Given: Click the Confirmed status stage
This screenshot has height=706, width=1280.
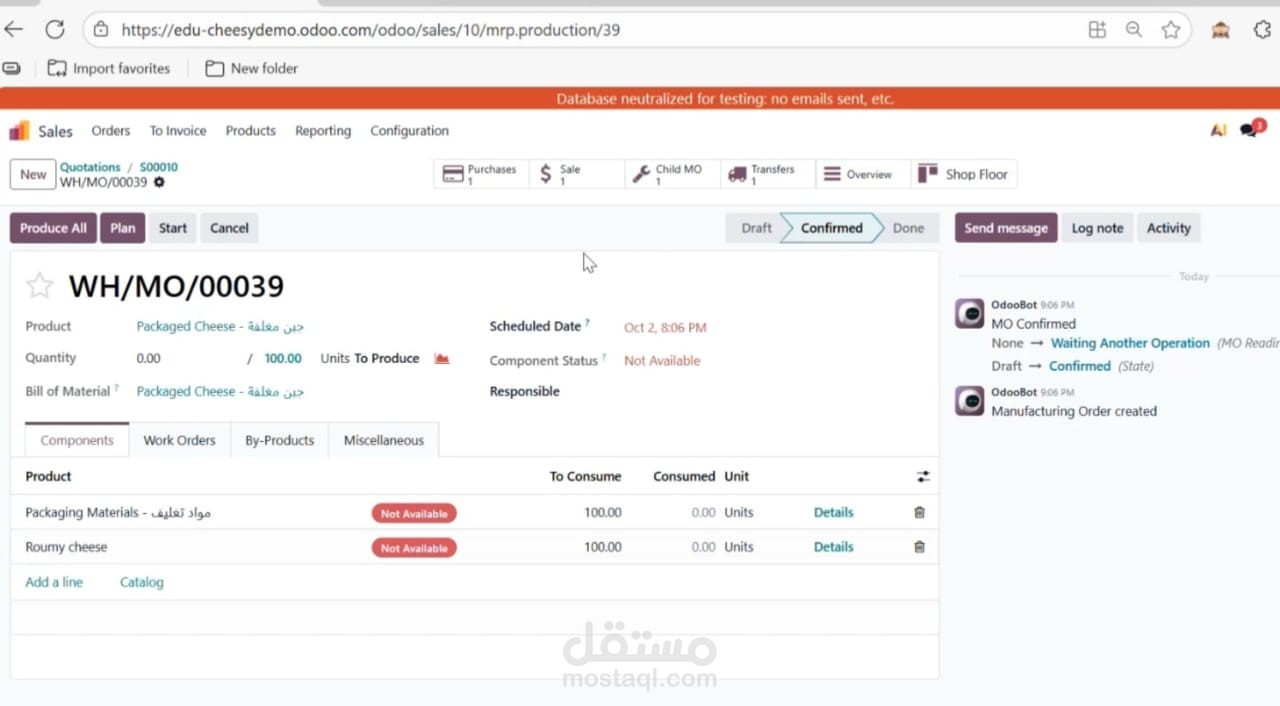Looking at the screenshot, I should click(831, 228).
